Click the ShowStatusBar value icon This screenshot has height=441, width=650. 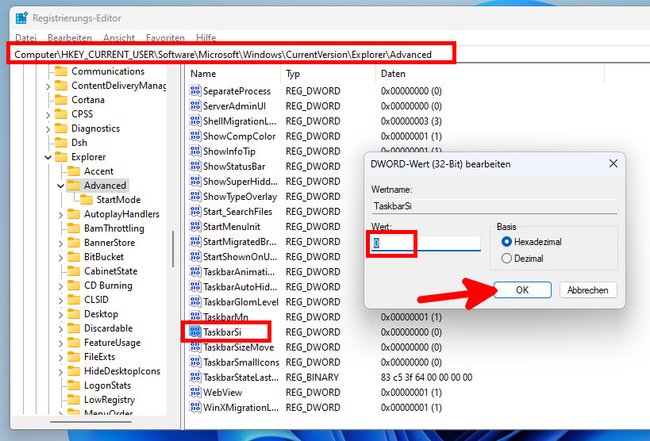pos(195,166)
